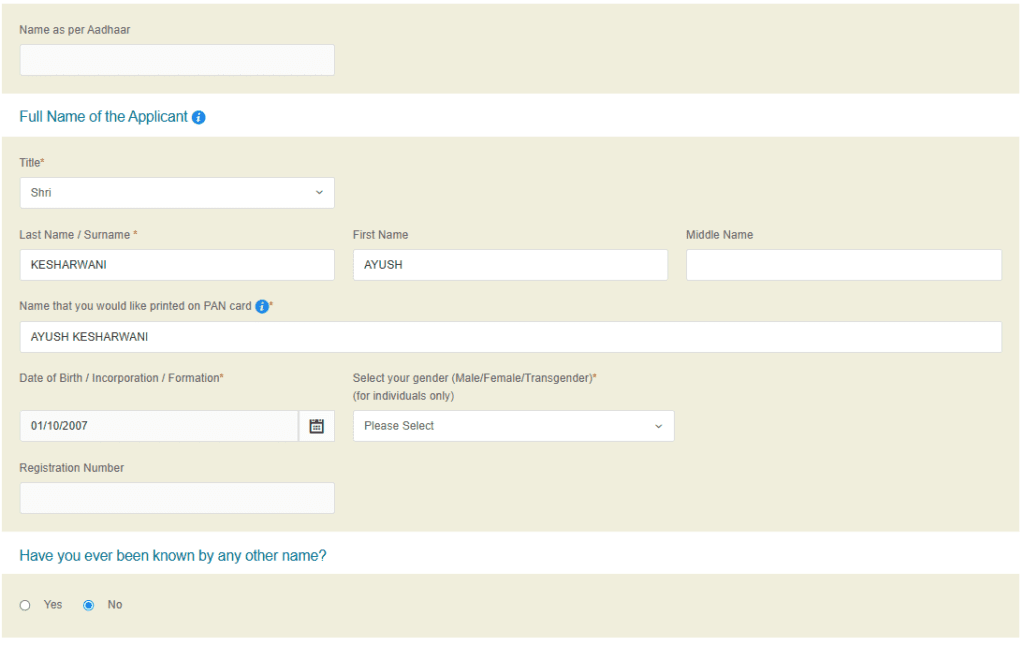1024x645 pixels.
Task: Click the Yes label next to its radio button
Action: [52, 604]
